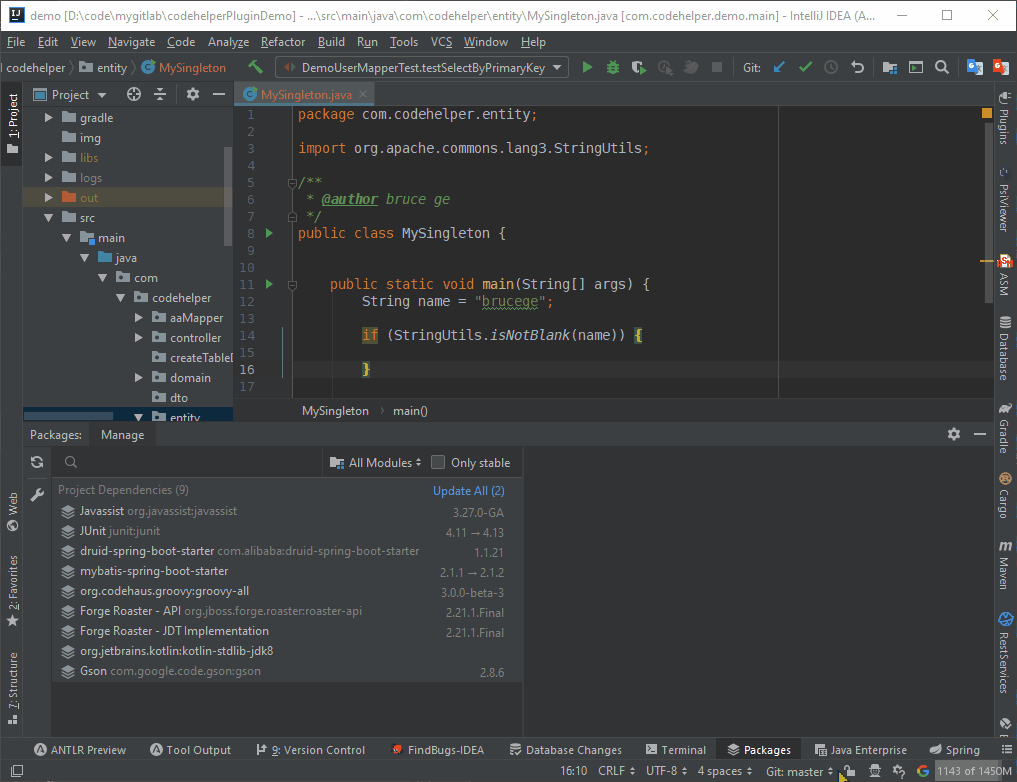Image resolution: width=1017 pixels, height=782 pixels.
Task: Select mybatis-spring-boot-starter dependency
Action: click(x=285, y=572)
